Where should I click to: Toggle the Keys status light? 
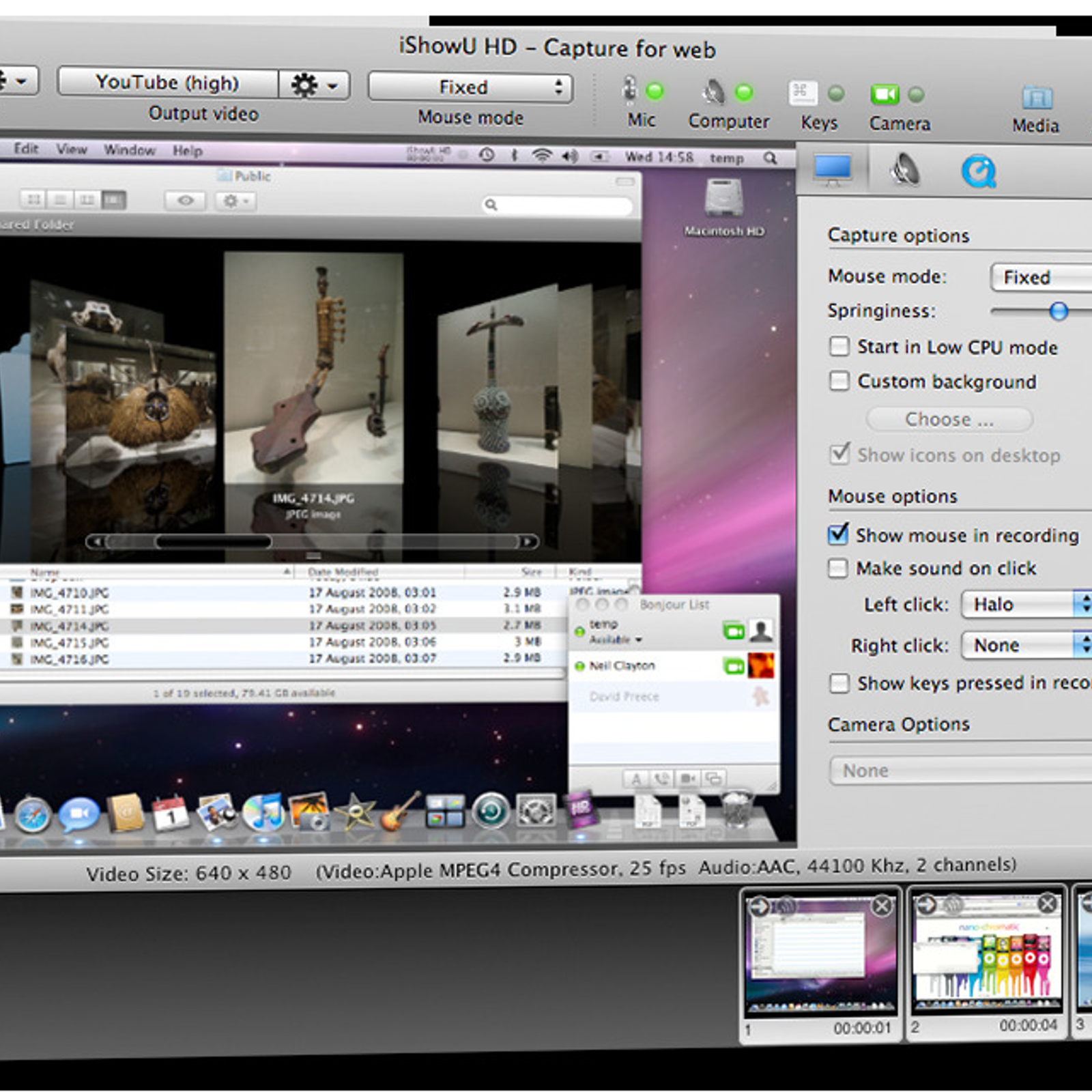[x=835, y=94]
